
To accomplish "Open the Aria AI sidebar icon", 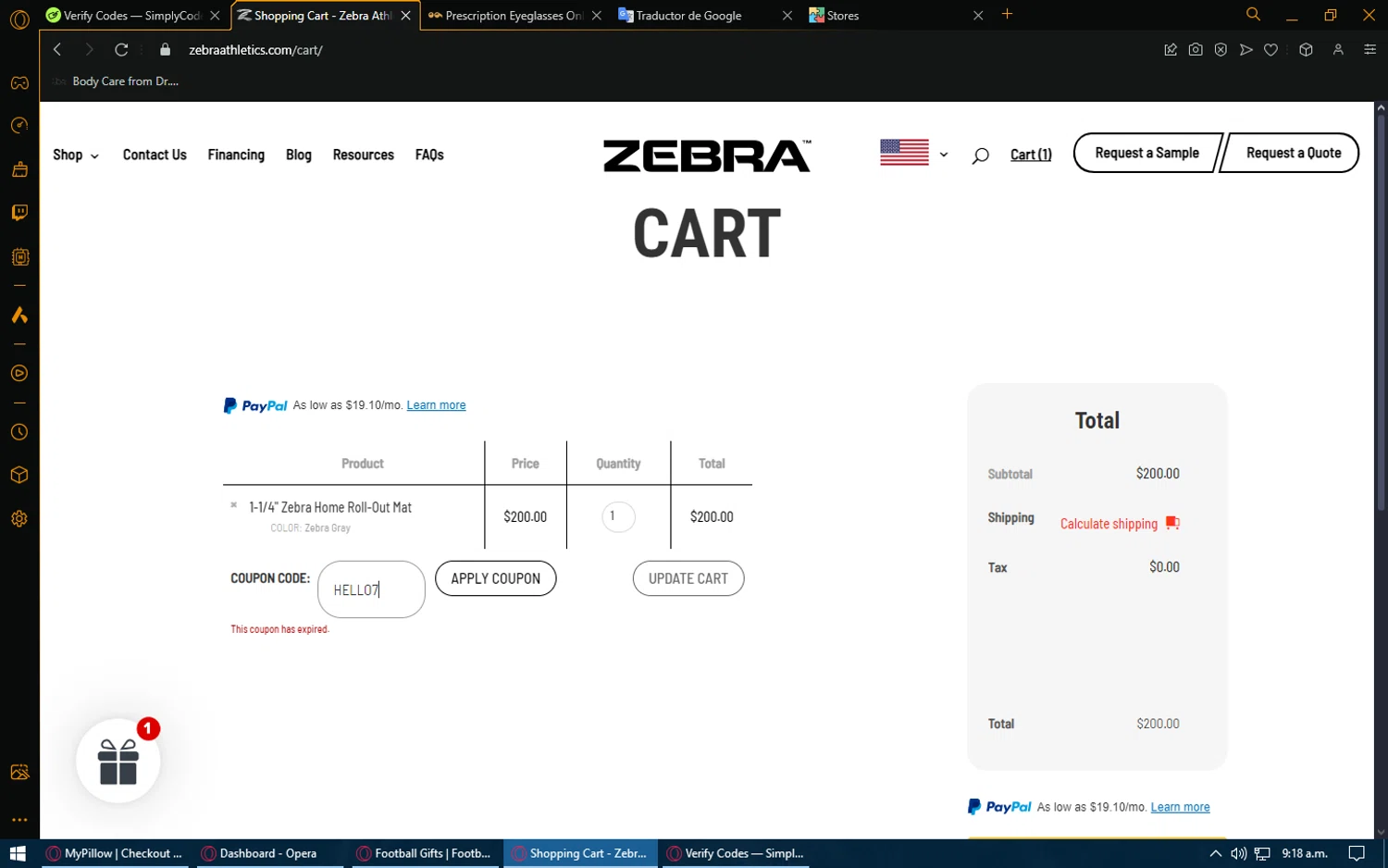I will click(x=19, y=316).
